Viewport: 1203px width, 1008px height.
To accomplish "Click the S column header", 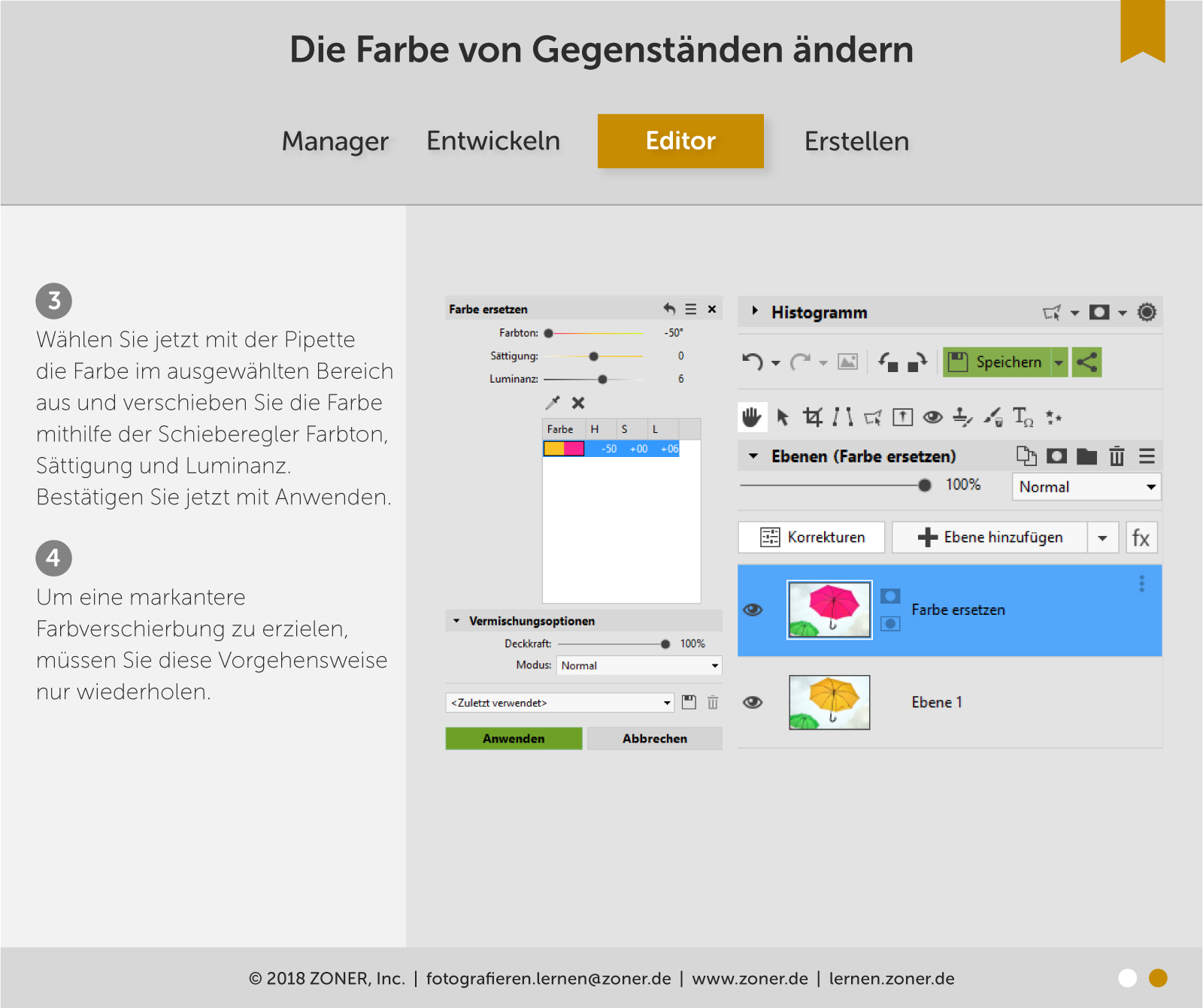I will [632, 429].
